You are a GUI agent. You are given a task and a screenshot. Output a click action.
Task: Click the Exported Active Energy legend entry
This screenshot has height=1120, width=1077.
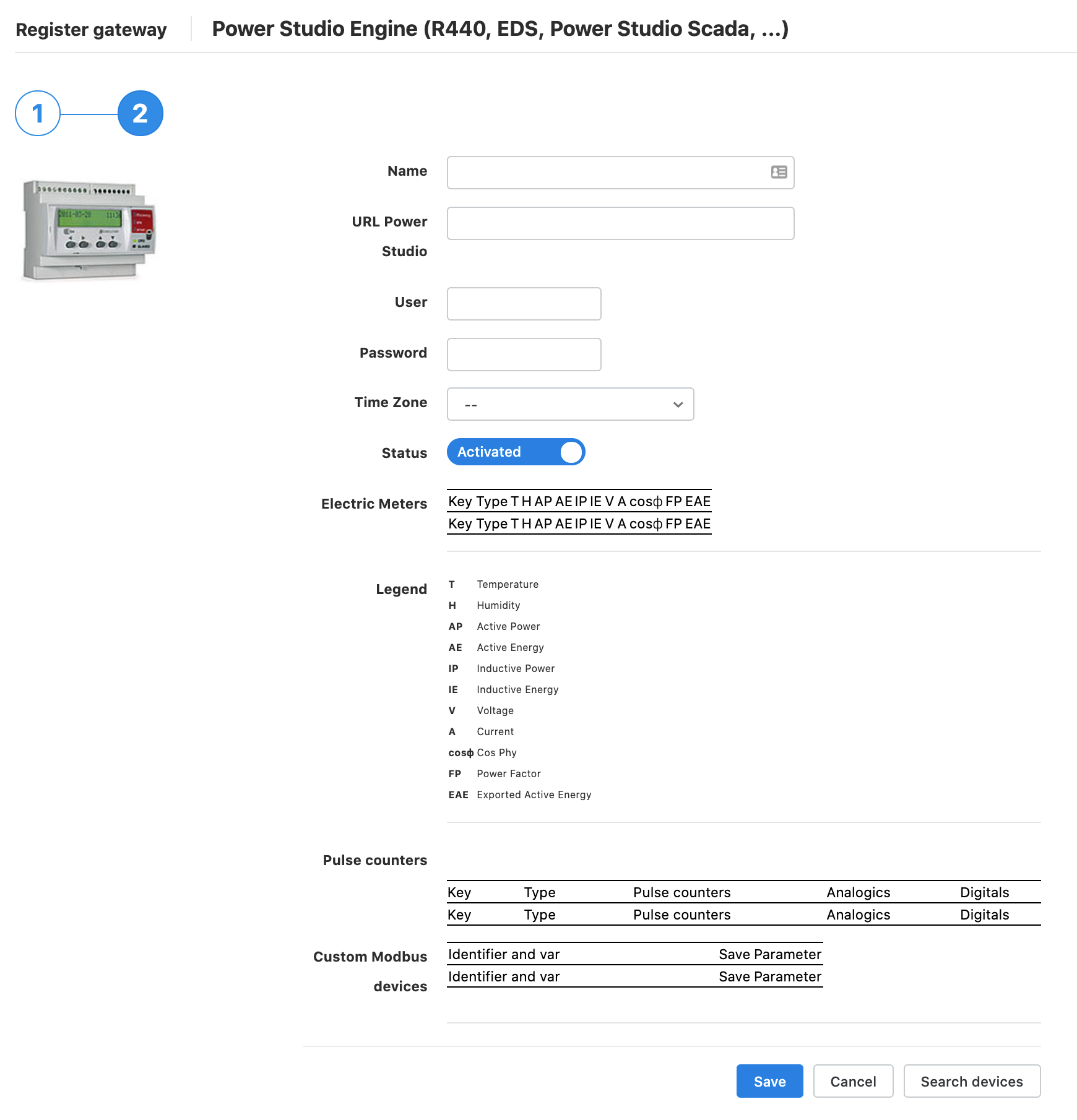pos(534,795)
